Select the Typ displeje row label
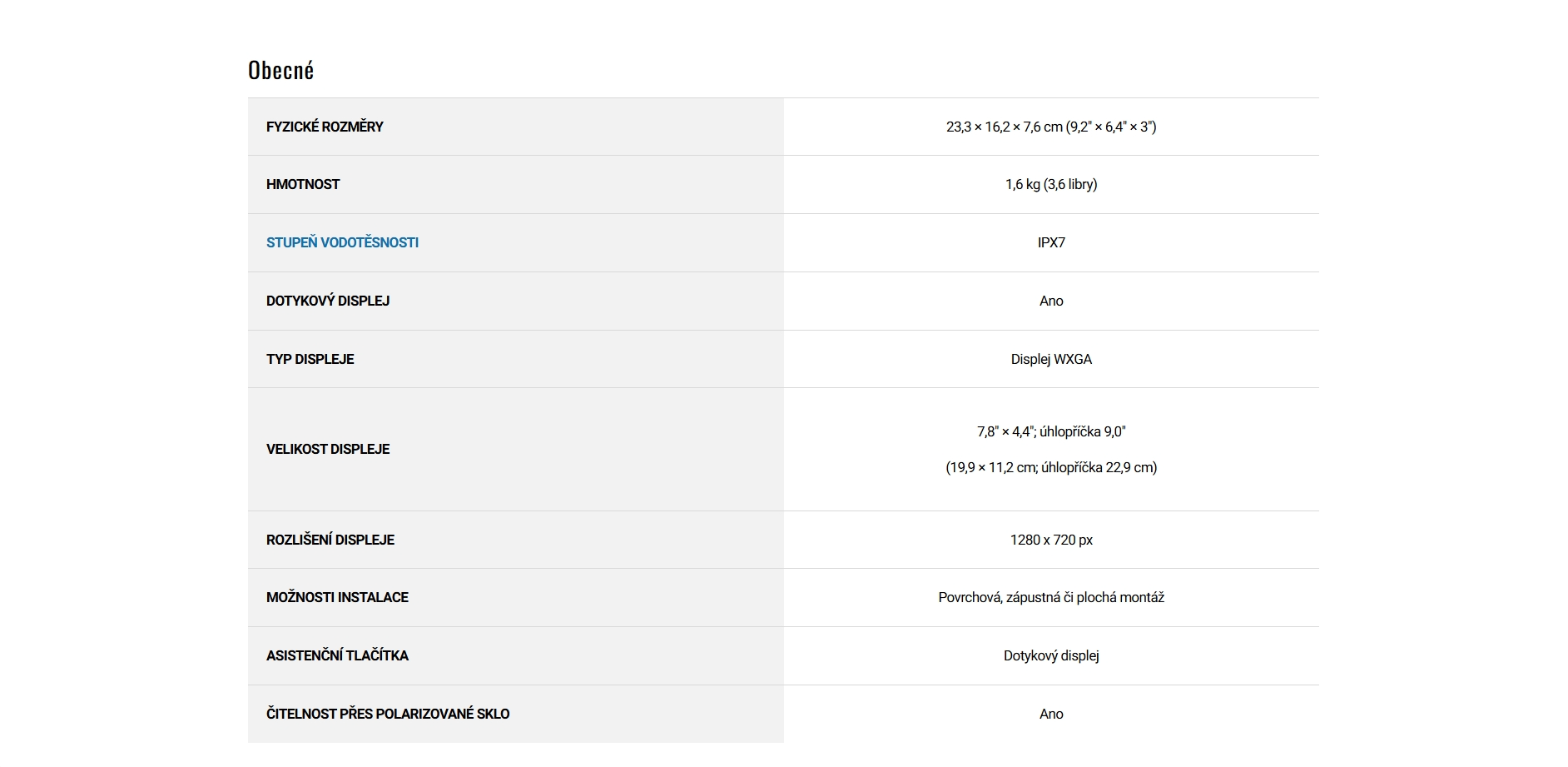The image size is (1568, 767). (x=310, y=359)
